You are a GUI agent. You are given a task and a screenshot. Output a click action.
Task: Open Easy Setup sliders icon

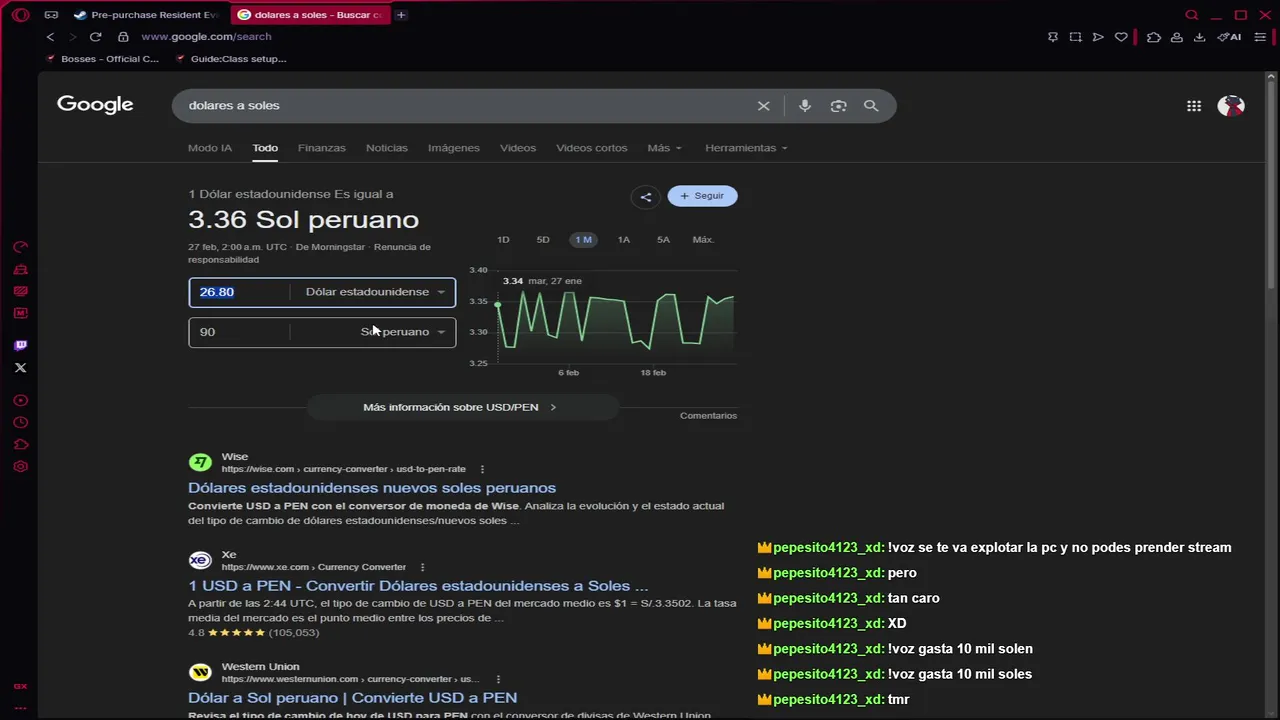pos(1260,37)
